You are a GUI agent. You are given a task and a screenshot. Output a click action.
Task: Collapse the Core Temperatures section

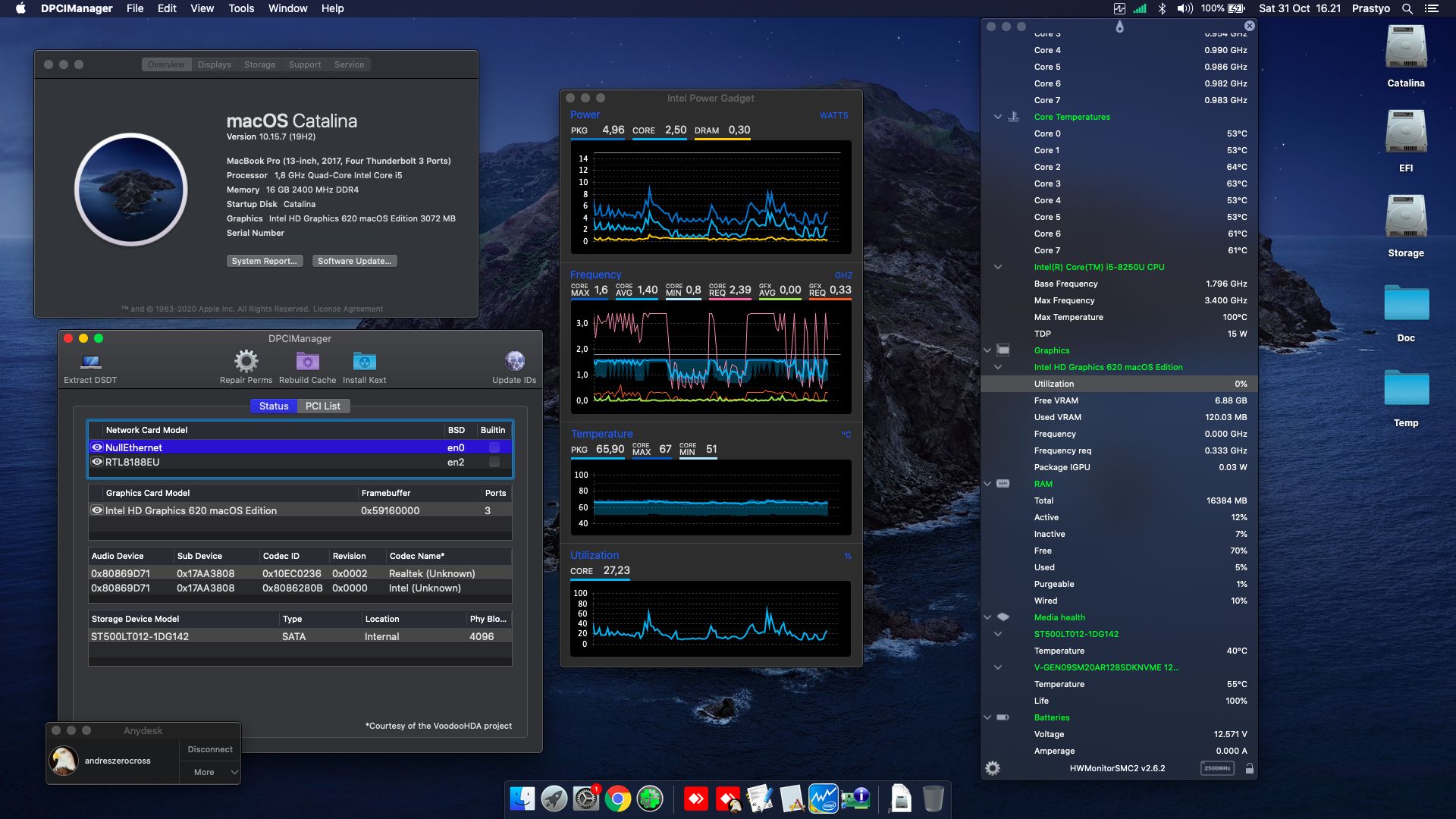click(998, 117)
